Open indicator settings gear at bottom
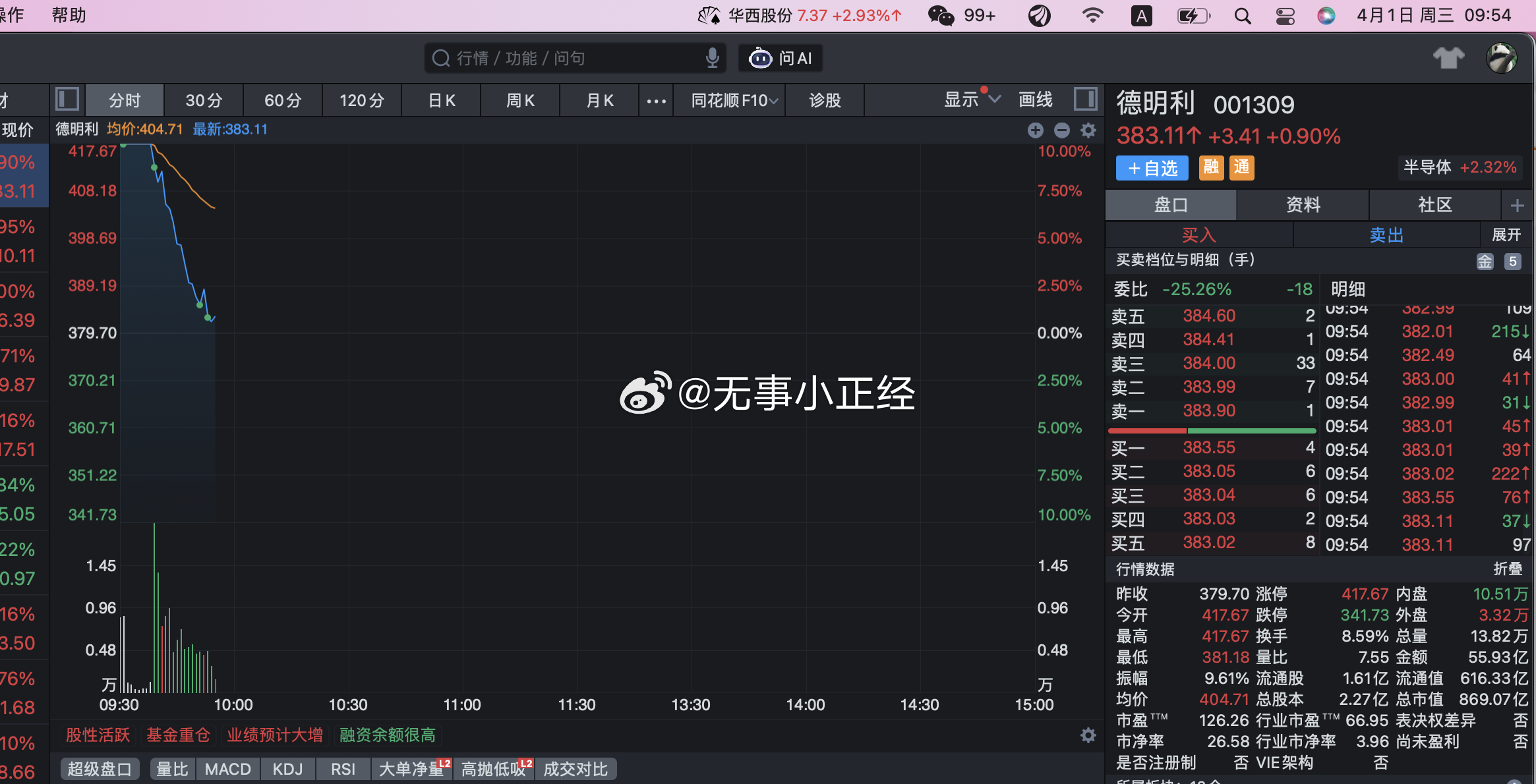This screenshot has width=1536, height=784. [1088, 735]
